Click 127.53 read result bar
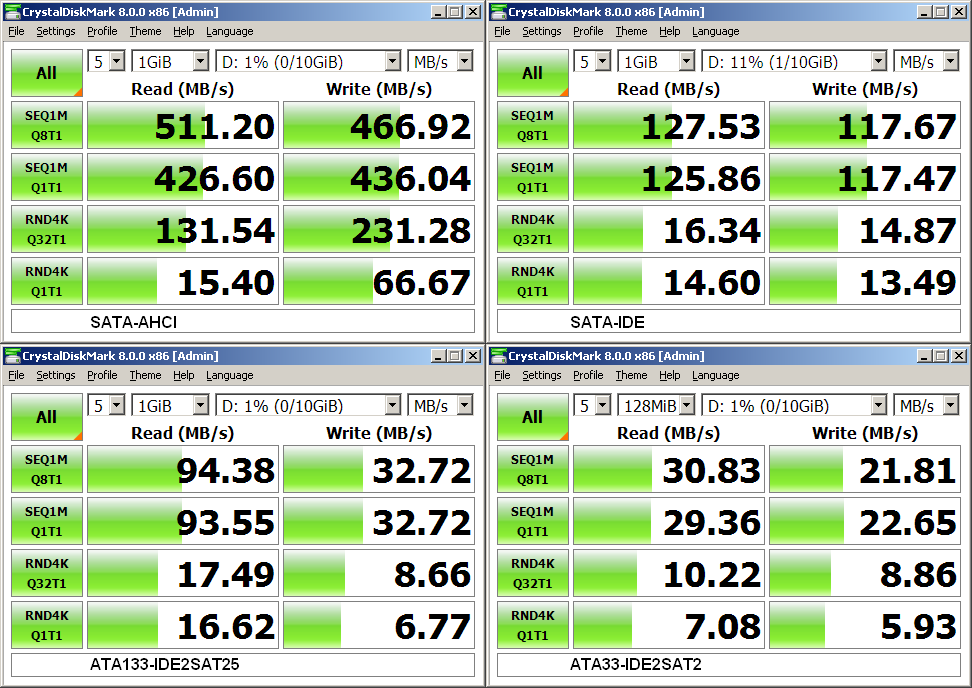972x688 pixels. pos(669,125)
